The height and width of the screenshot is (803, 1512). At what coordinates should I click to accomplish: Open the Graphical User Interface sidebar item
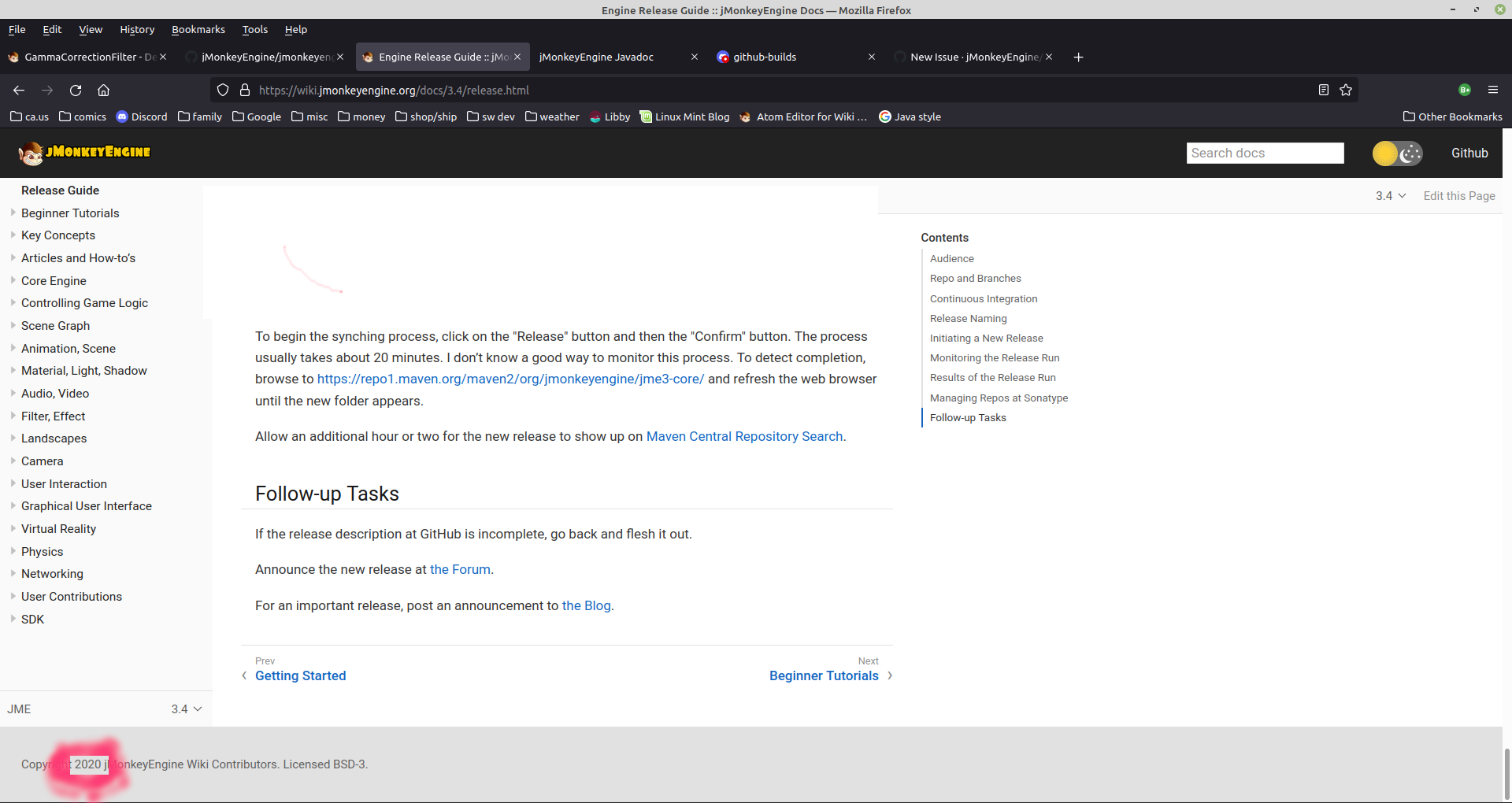coord(87,505)
